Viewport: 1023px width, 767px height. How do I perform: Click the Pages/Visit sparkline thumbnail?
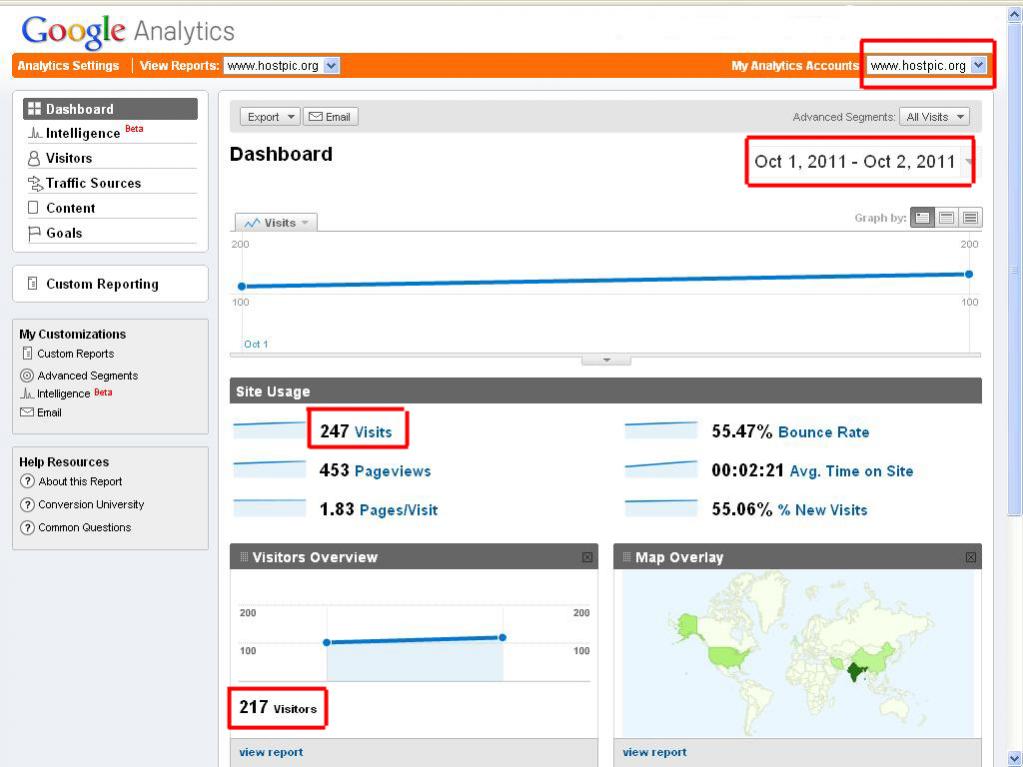pyautogui.click(x=269, y=508)
